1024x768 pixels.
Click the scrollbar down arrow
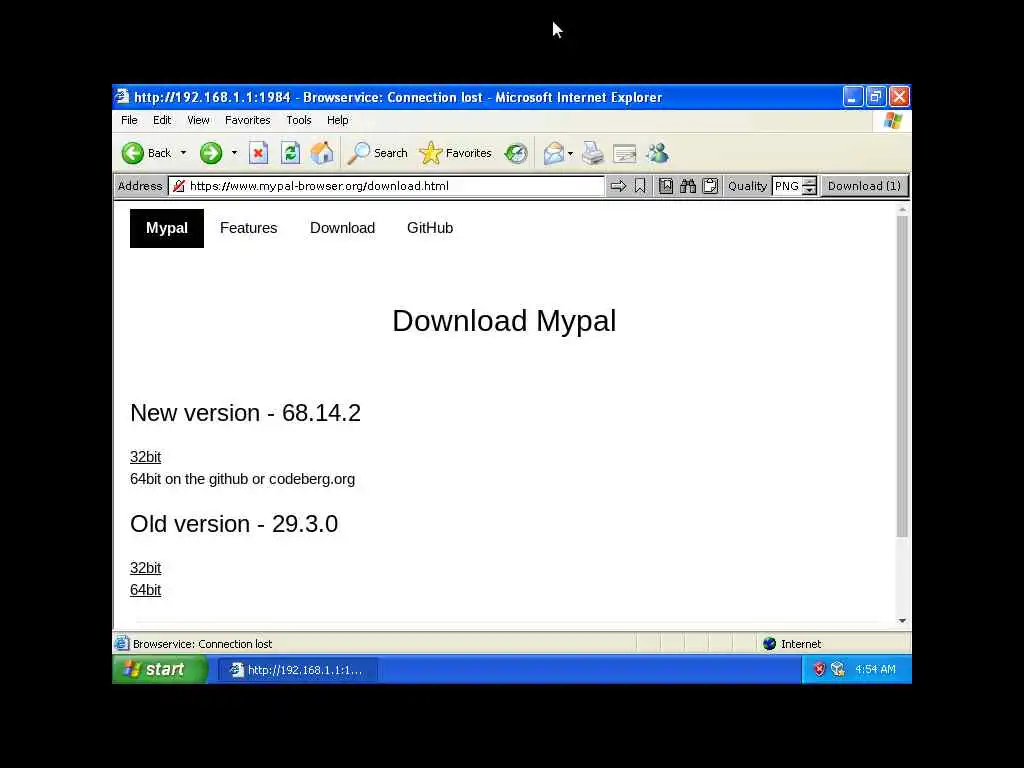click(903, 621)
